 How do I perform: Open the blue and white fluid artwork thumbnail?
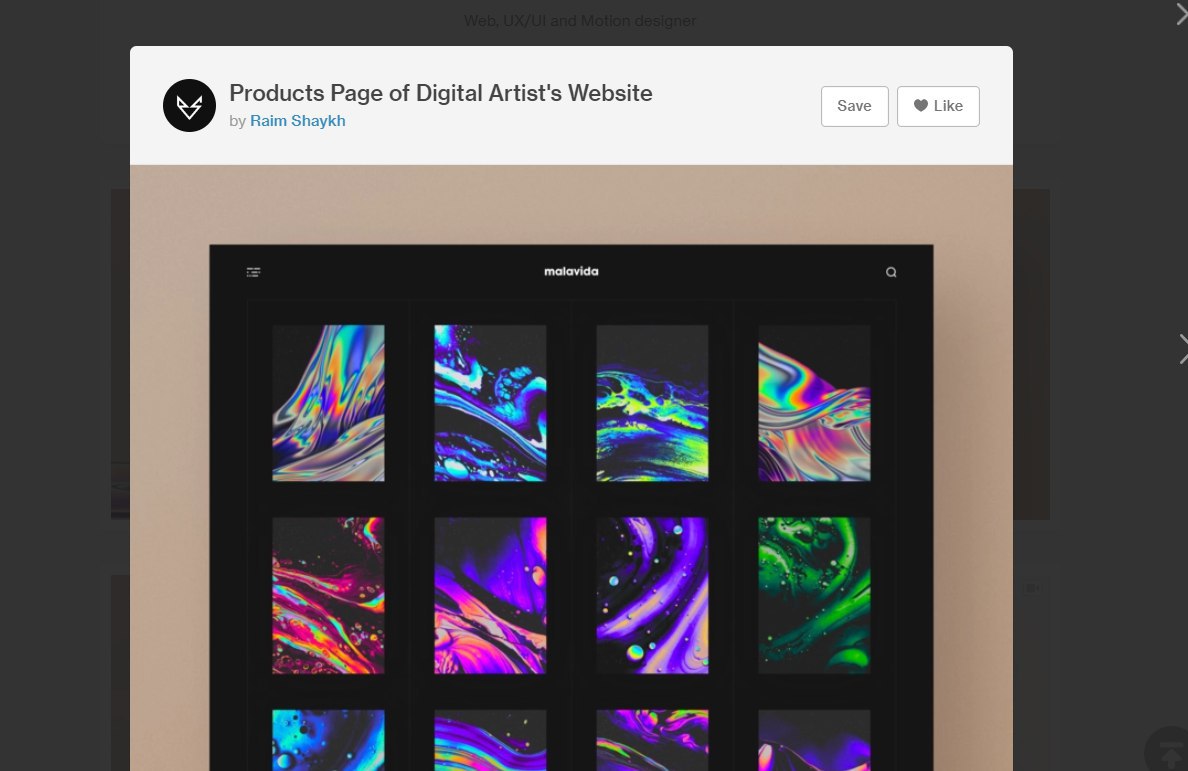coord(490,403)
